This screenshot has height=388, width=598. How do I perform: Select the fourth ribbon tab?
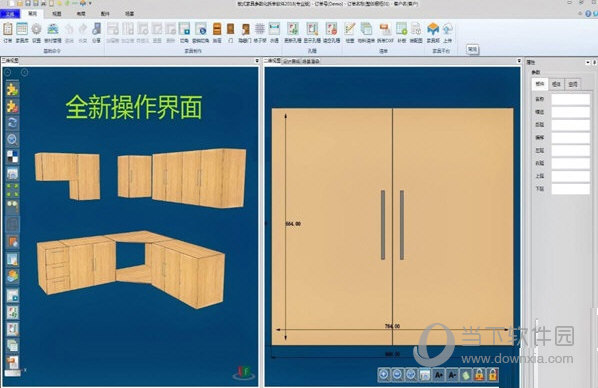[x=81, y=14]
